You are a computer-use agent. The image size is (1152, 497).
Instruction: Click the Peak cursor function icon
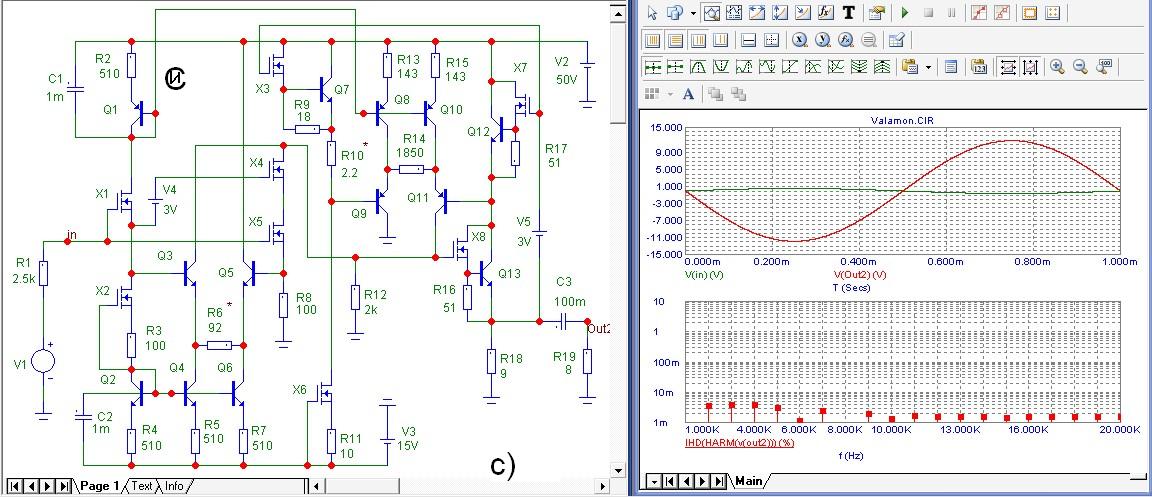[x=698, y=67]
